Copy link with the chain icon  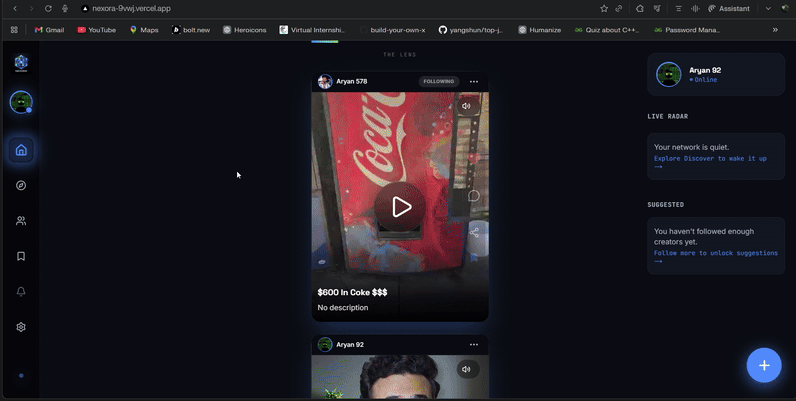point(619,9)
